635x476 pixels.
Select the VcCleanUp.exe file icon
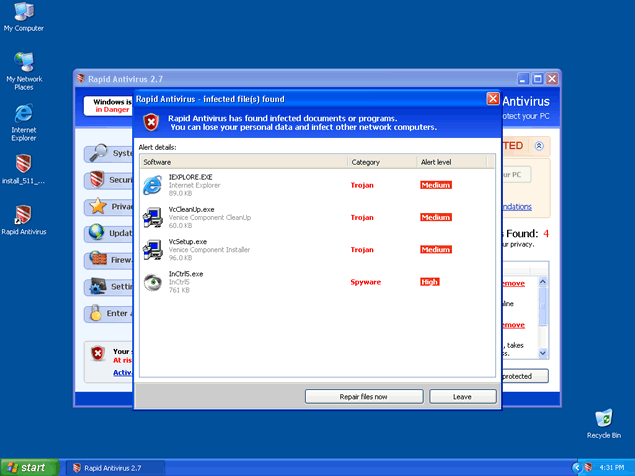coord(152,217)
